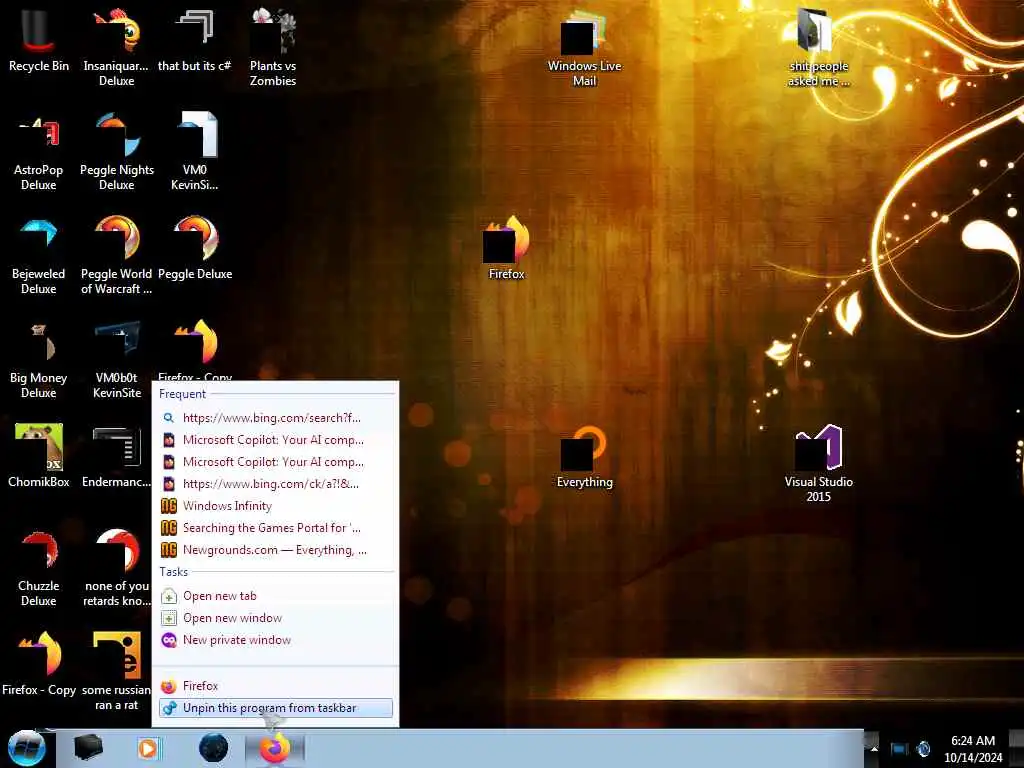This screenshot has width=1024, height=768.
Task: Open 'Searching the Games Portal for' entry
Action: tap(275, 528)
